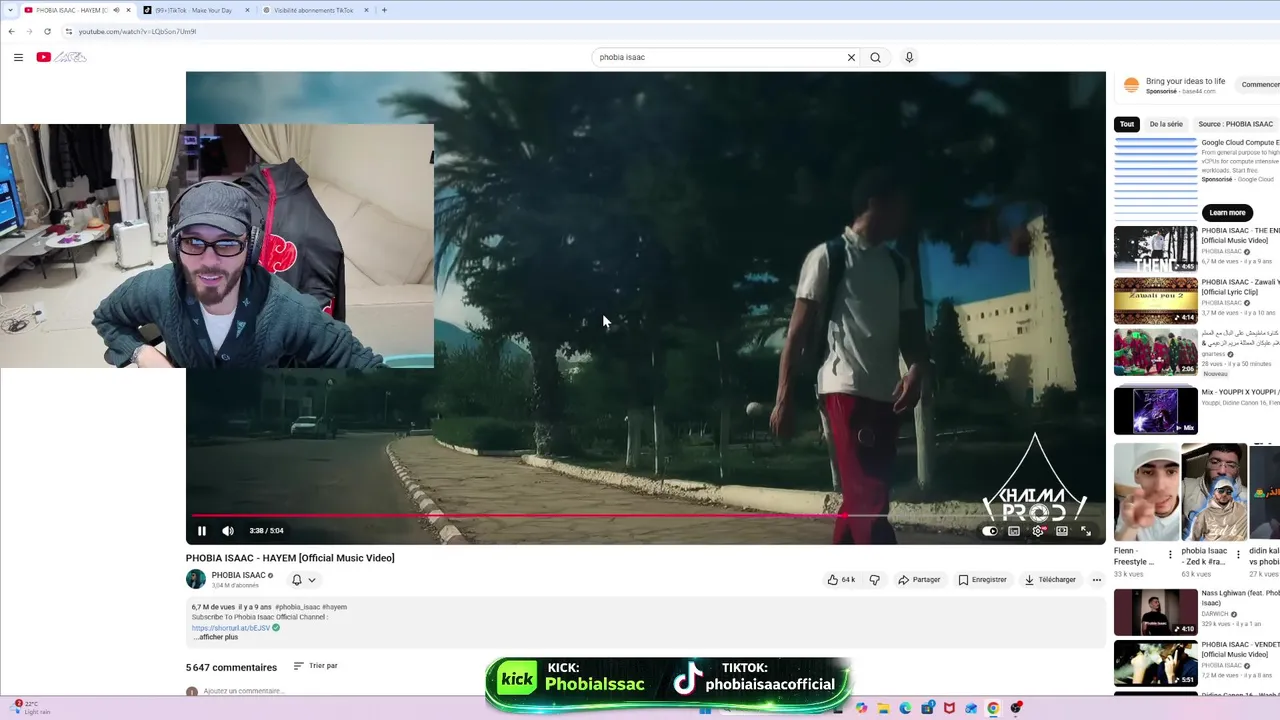Open a new browser tab

click(384, 10)
